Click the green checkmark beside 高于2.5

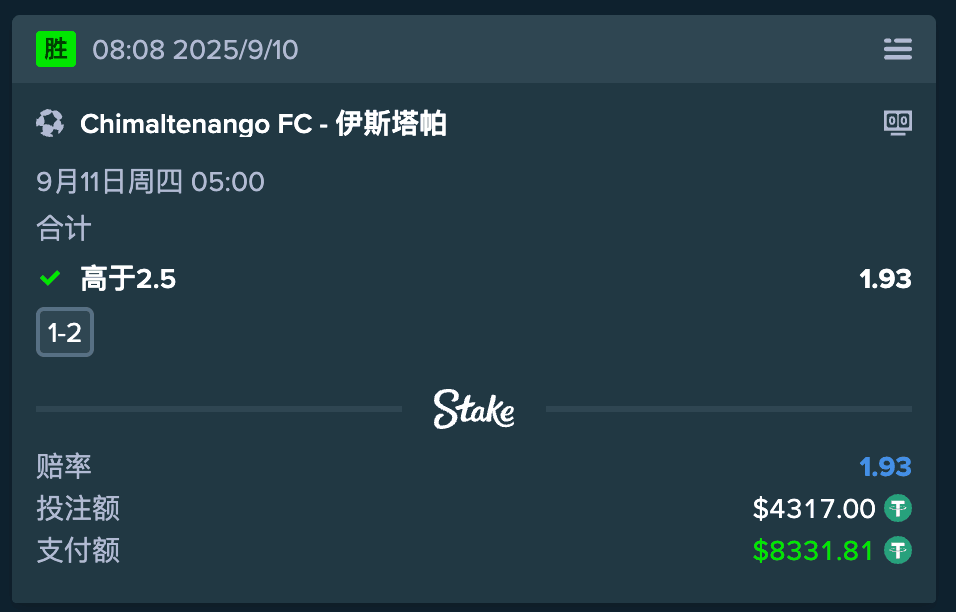pyautogui.click(x=49, y=279)
